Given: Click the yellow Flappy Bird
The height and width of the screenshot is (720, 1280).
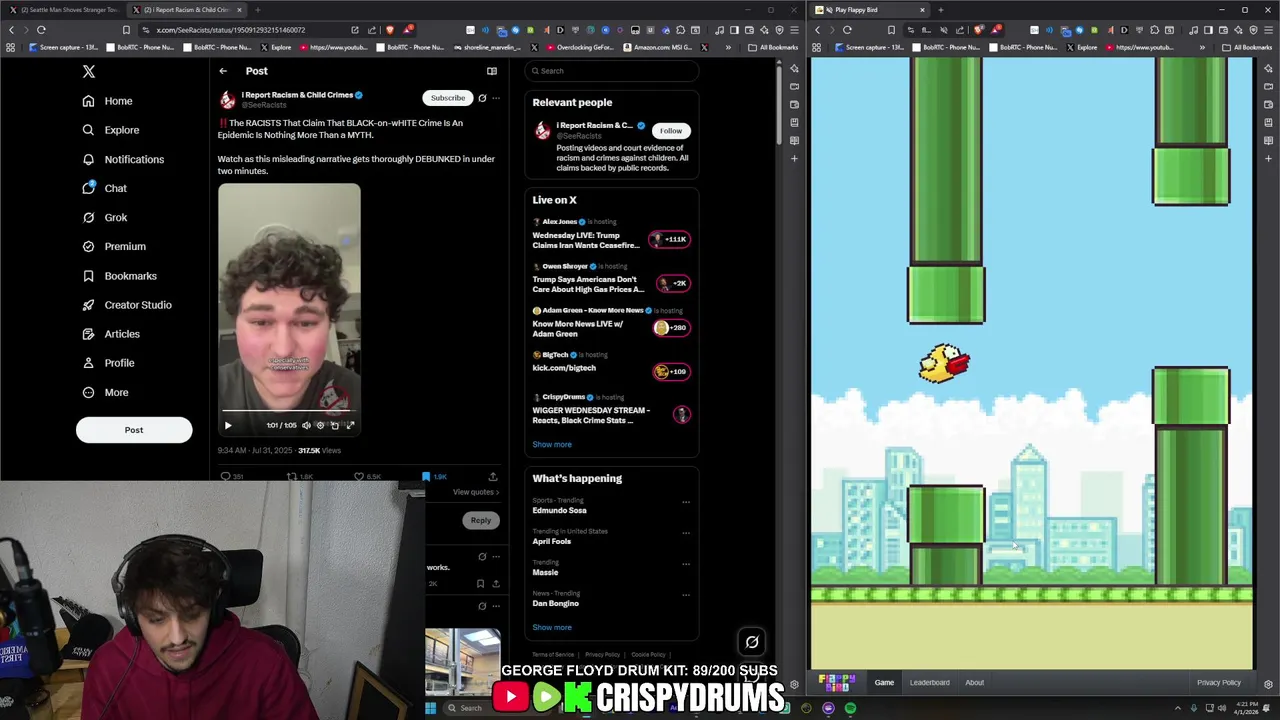Looking at the screenshot, I should [x=944, y=363].
